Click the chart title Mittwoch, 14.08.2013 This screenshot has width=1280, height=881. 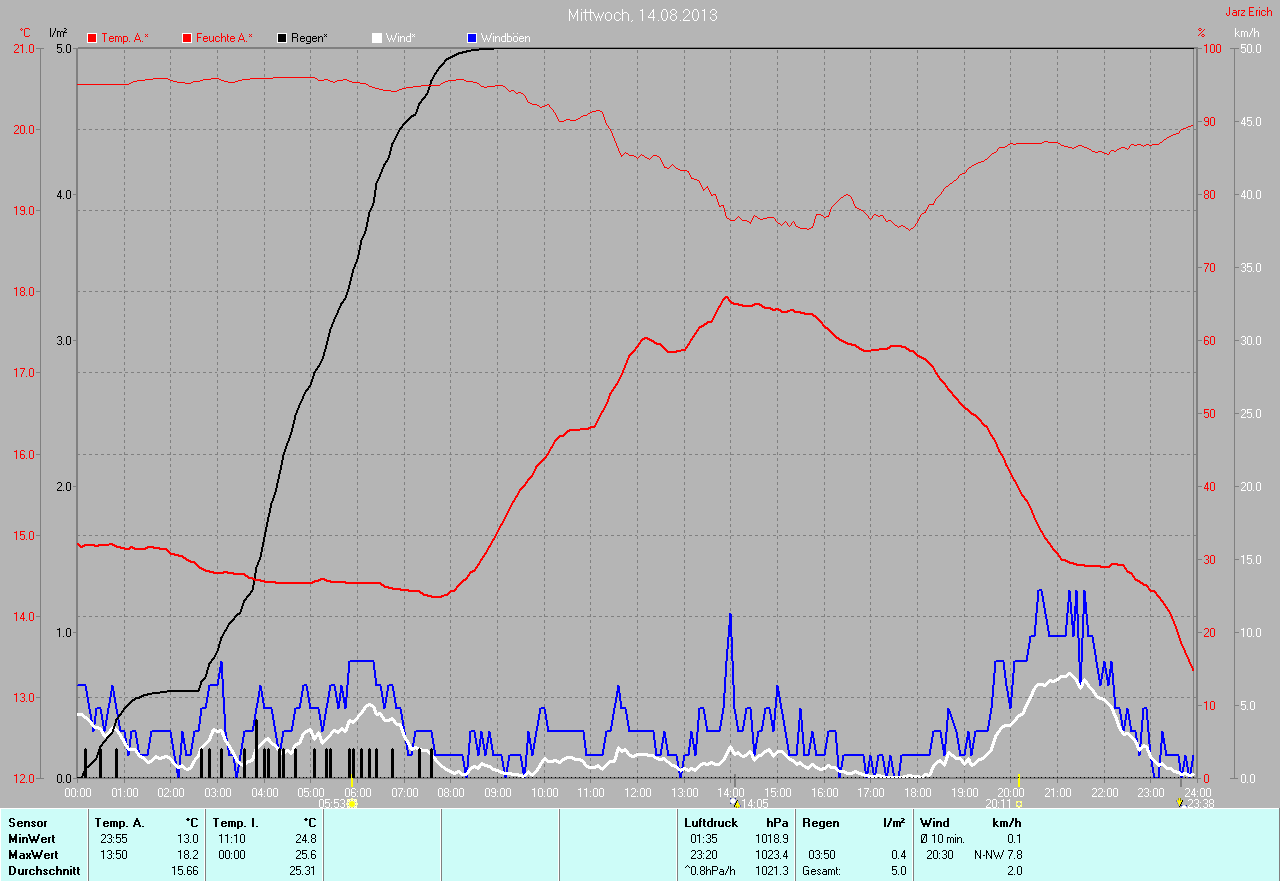642,15
